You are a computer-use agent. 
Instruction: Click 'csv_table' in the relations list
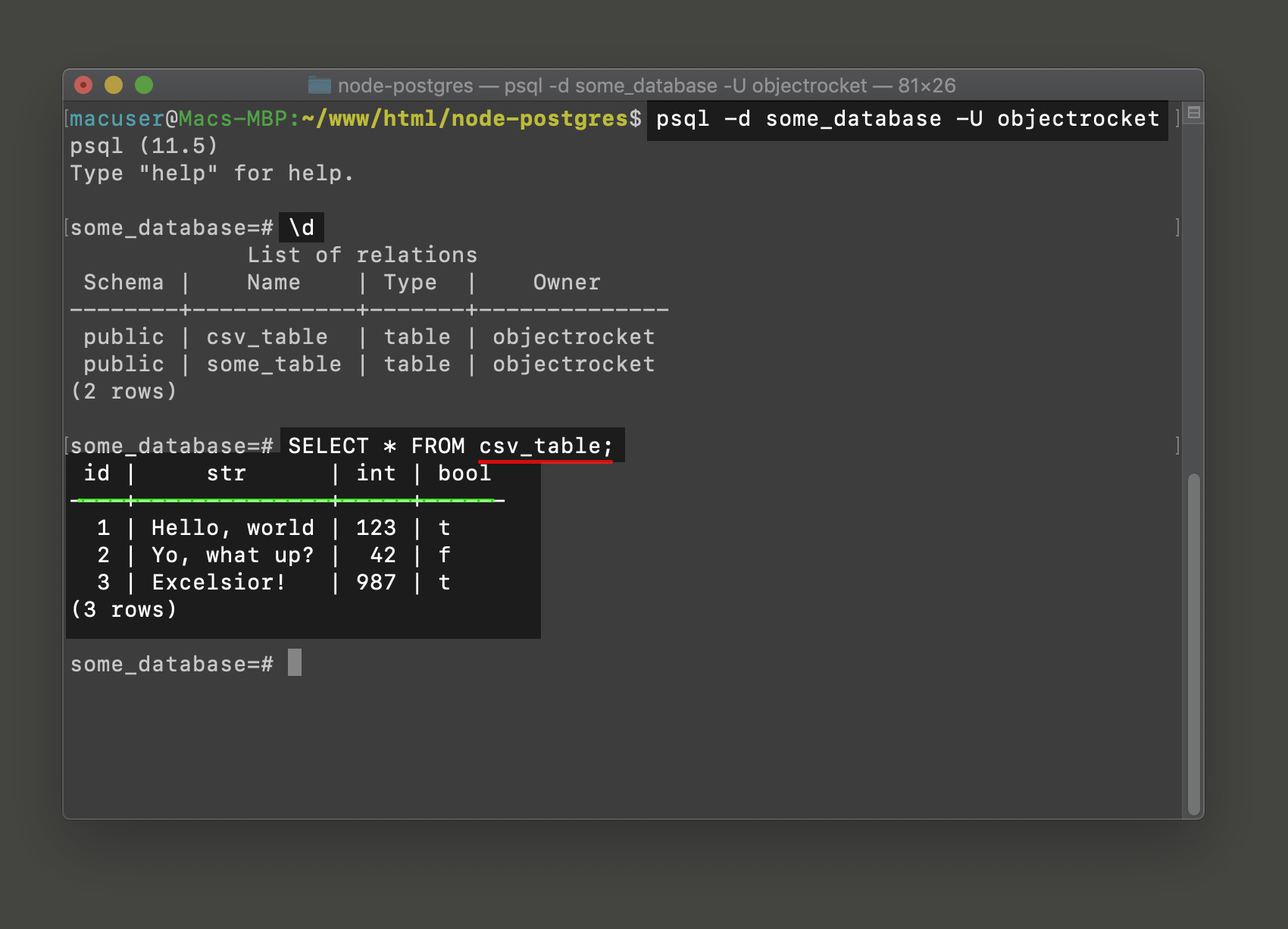pos(267,337)
